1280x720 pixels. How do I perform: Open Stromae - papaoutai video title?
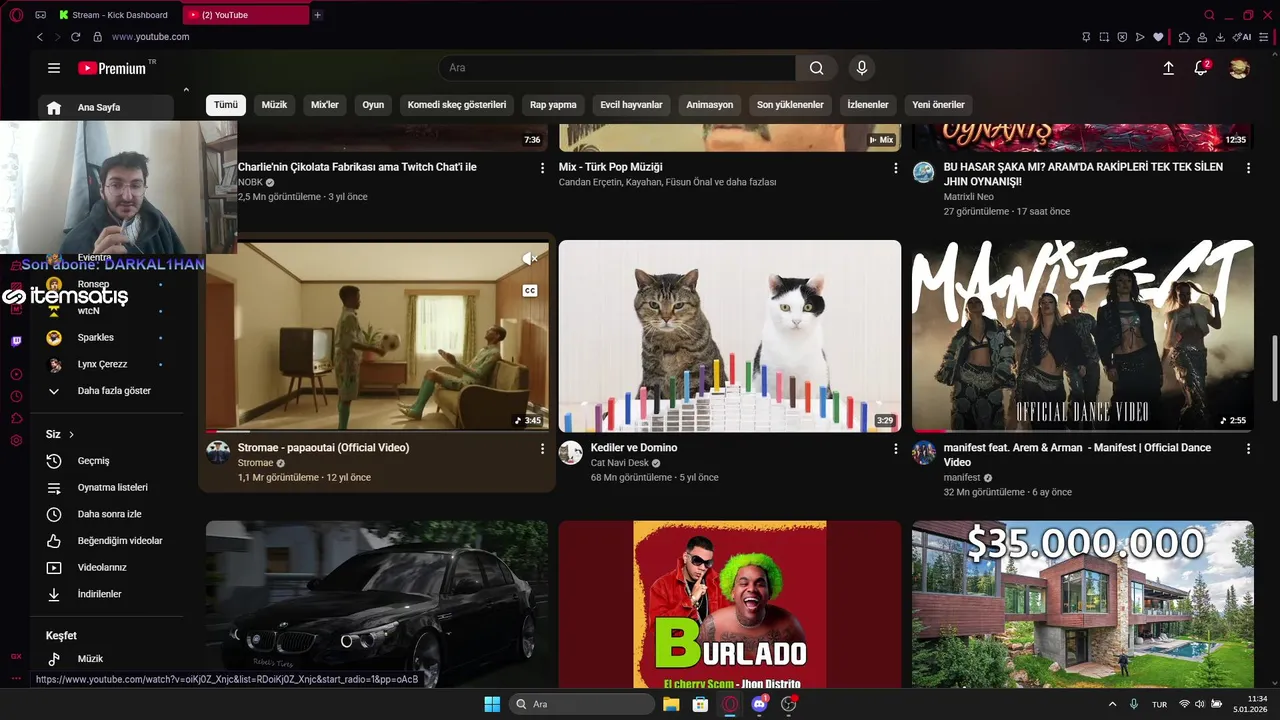coord(323,448)
